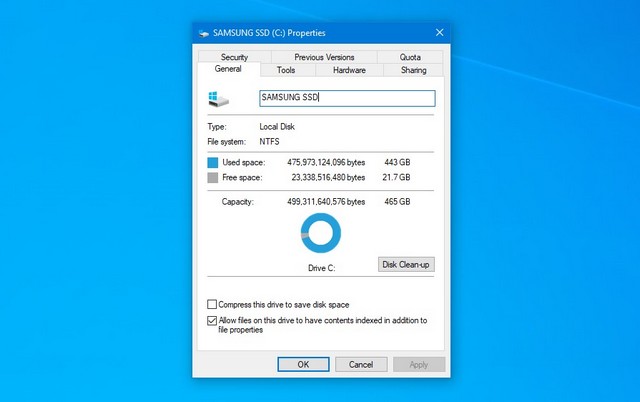The image size is (640, 402).
Task: Click the blue Used space color swatch
Action: (213, 163)
